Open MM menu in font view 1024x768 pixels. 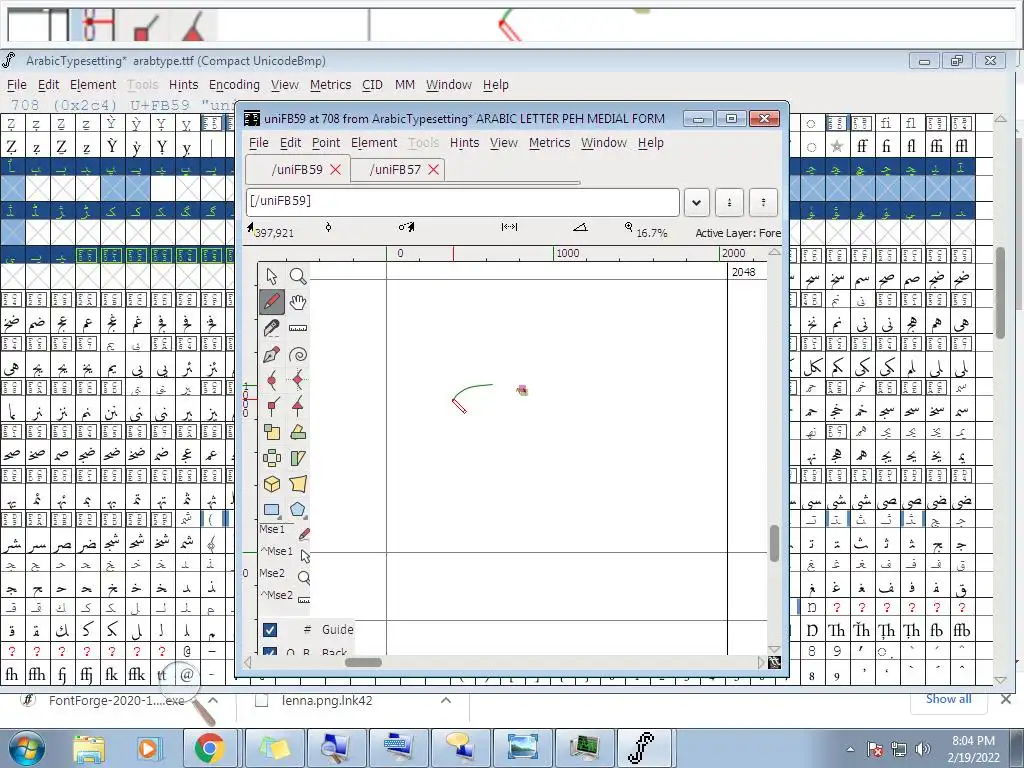[x=405, y=85]
